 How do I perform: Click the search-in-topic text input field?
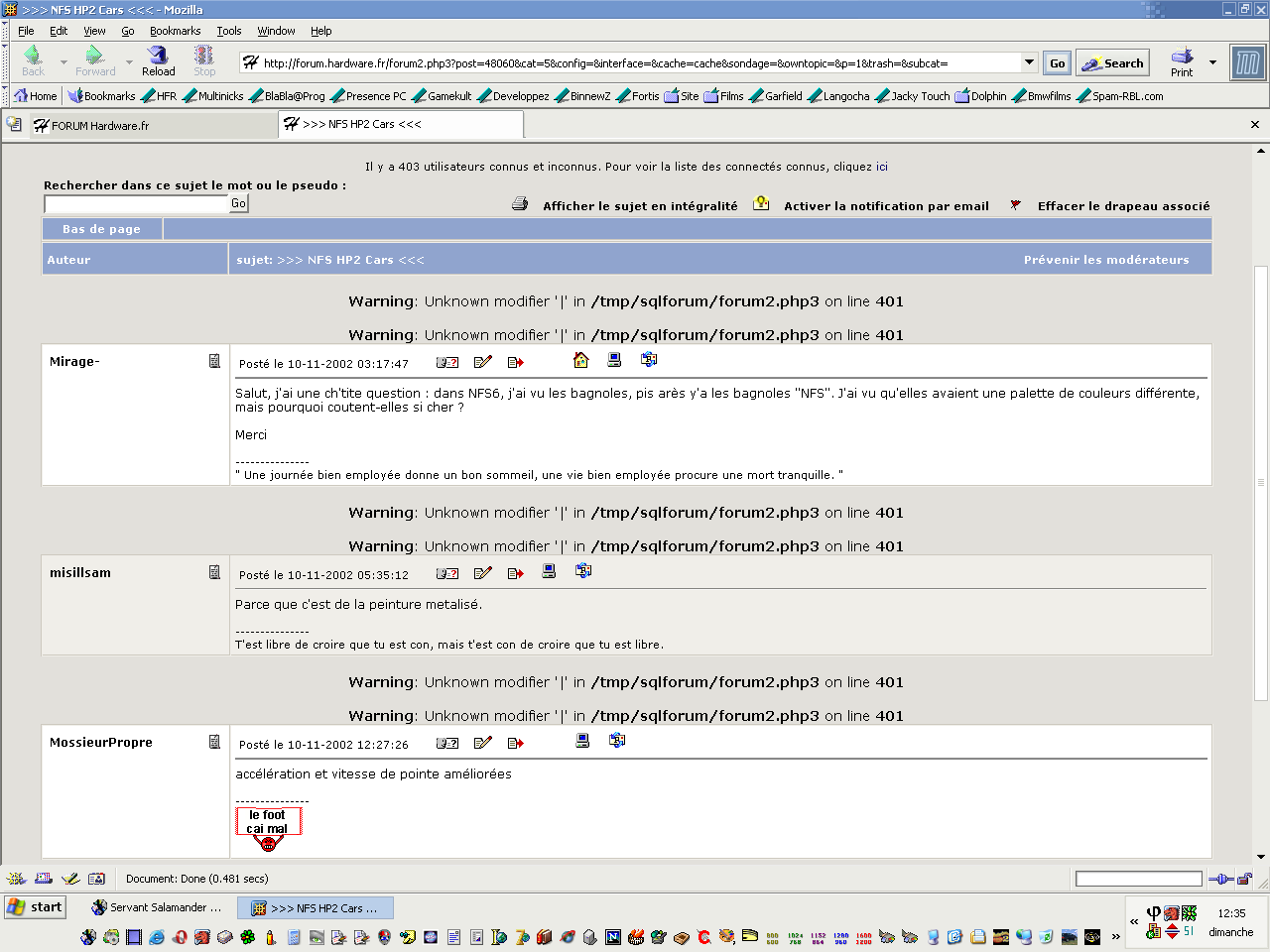click(137, 203)
